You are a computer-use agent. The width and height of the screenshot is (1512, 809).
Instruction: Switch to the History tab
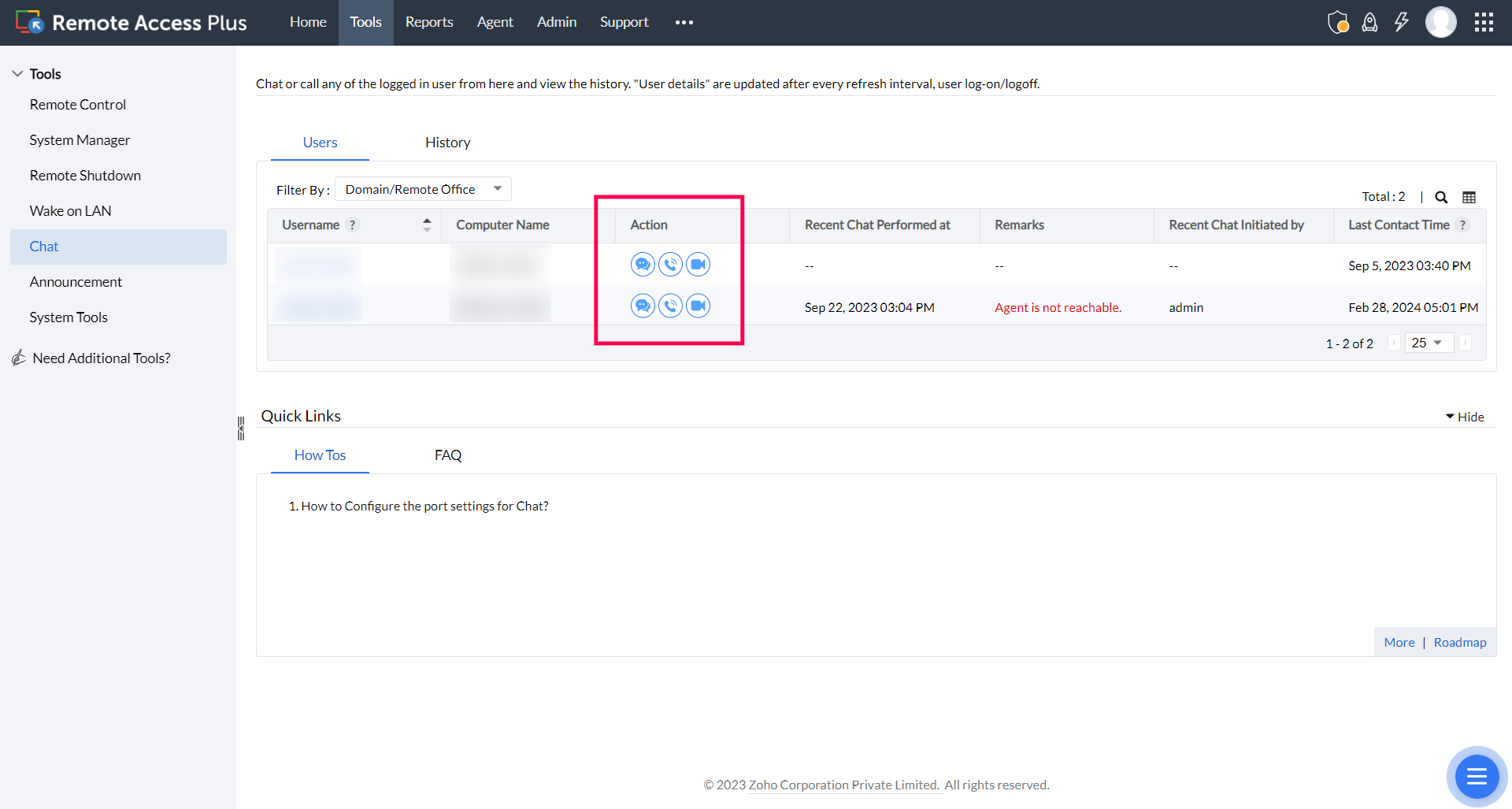(x=448, y=143)
